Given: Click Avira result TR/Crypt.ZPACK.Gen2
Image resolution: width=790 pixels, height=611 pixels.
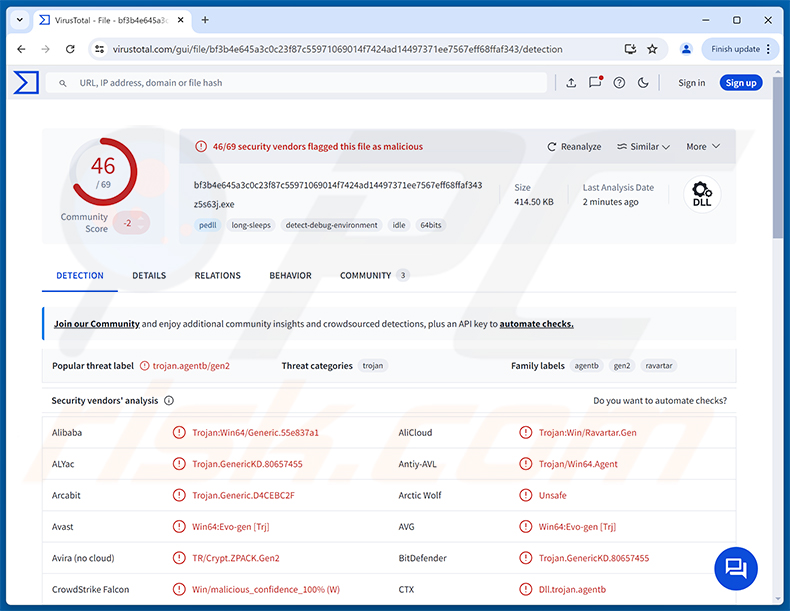Looking at the screenshot, I should pos(236,558).
